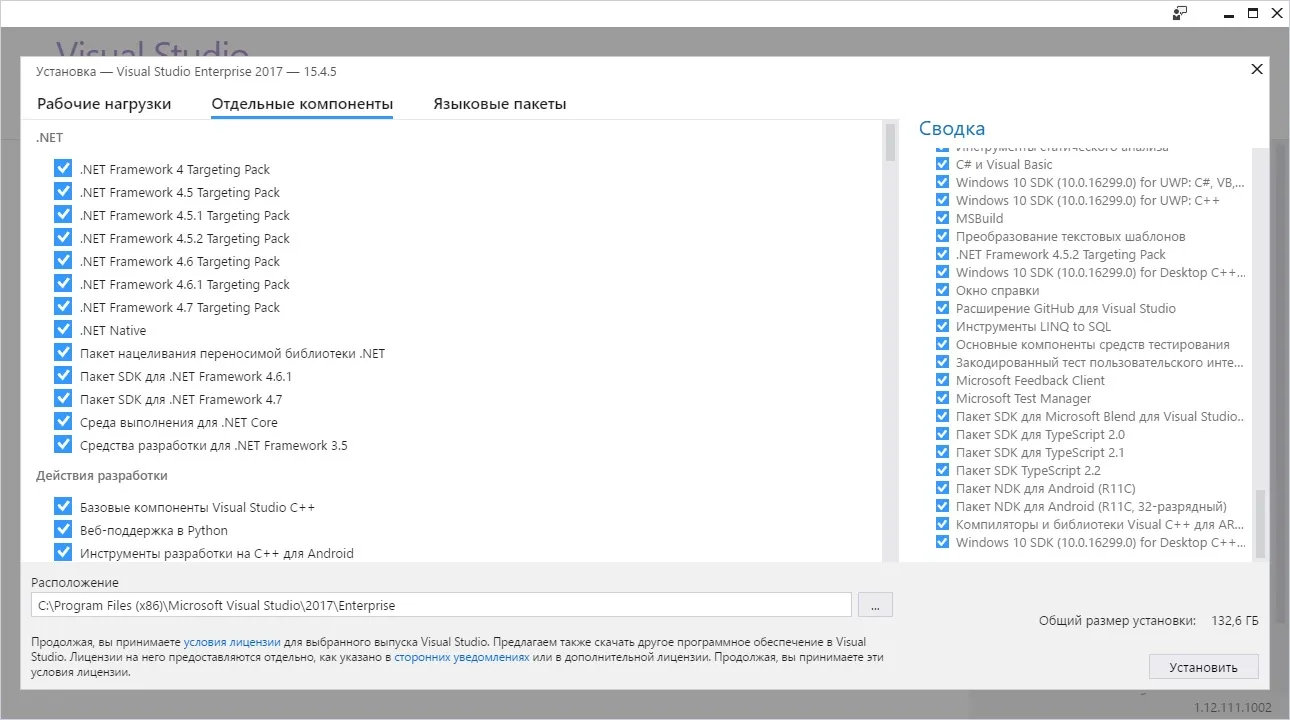
Task: Deselect Закодированный тест пользовательского интерфейса item
Action: (x=942, y=362)
